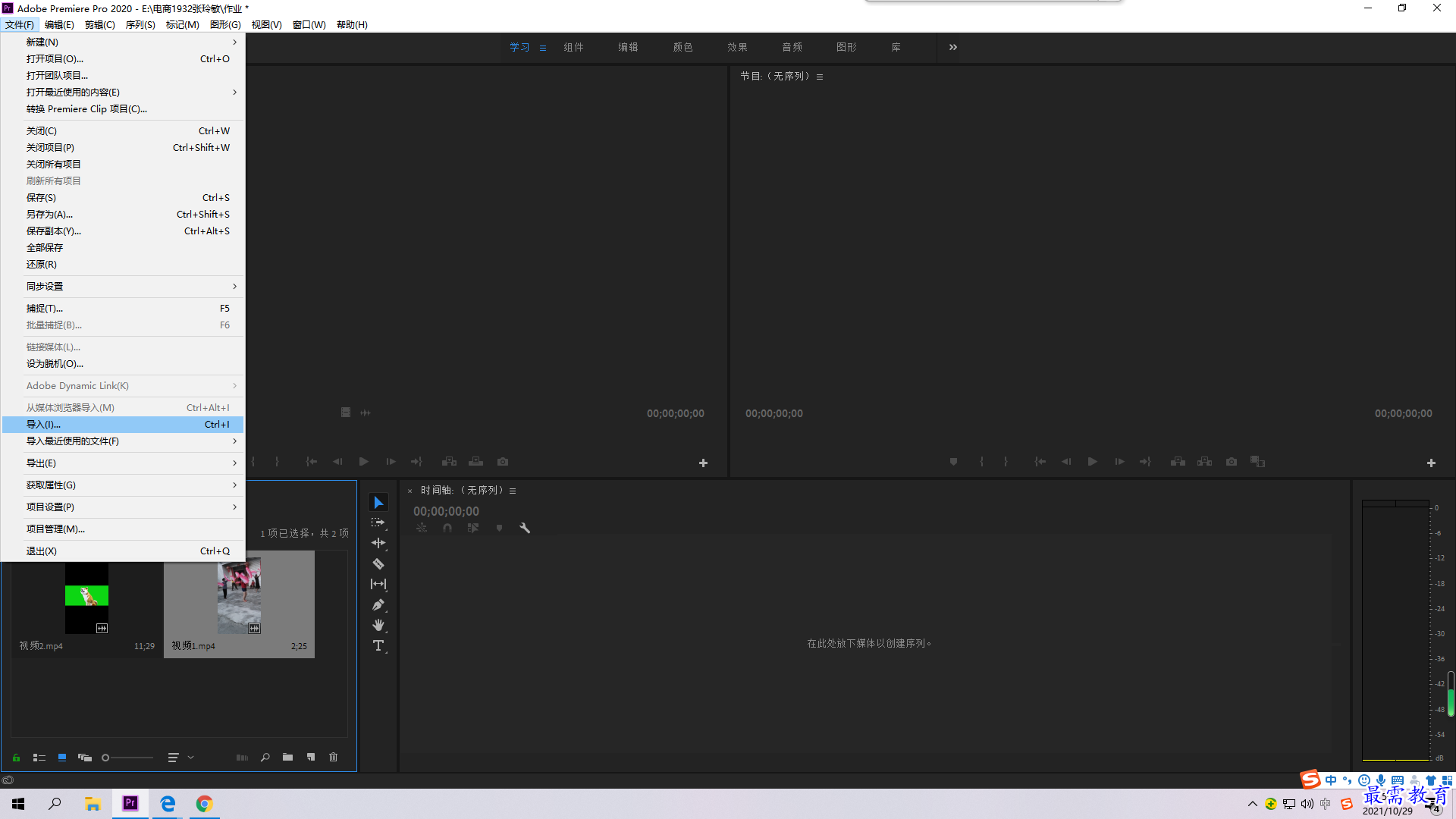1456x819 pixels.
Task: Click Extract button in program monitor
Action: tap(1204, 462)
